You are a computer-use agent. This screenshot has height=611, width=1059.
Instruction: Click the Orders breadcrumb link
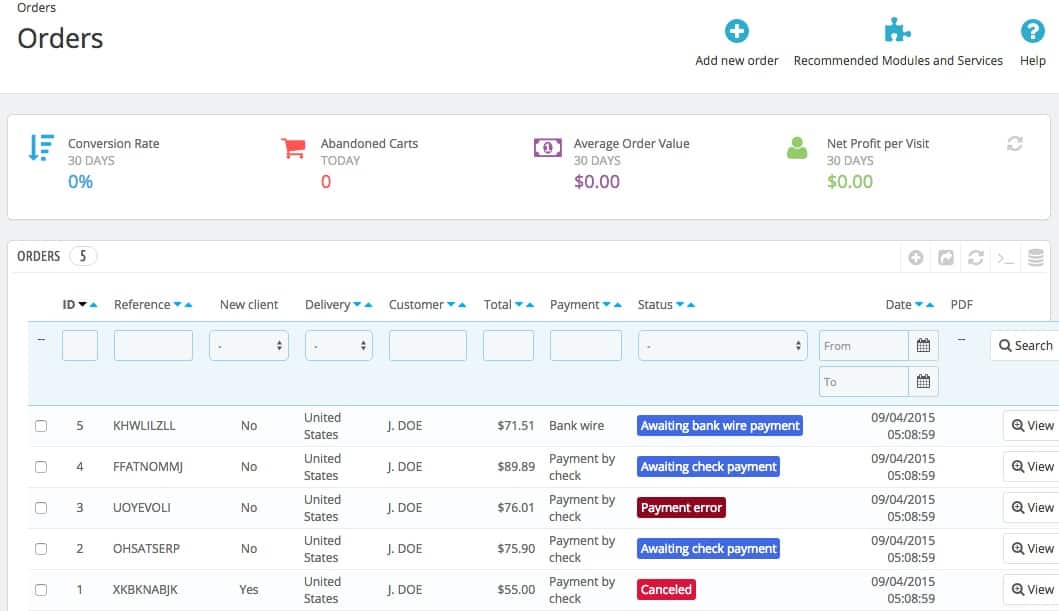(x=36, y=8)
